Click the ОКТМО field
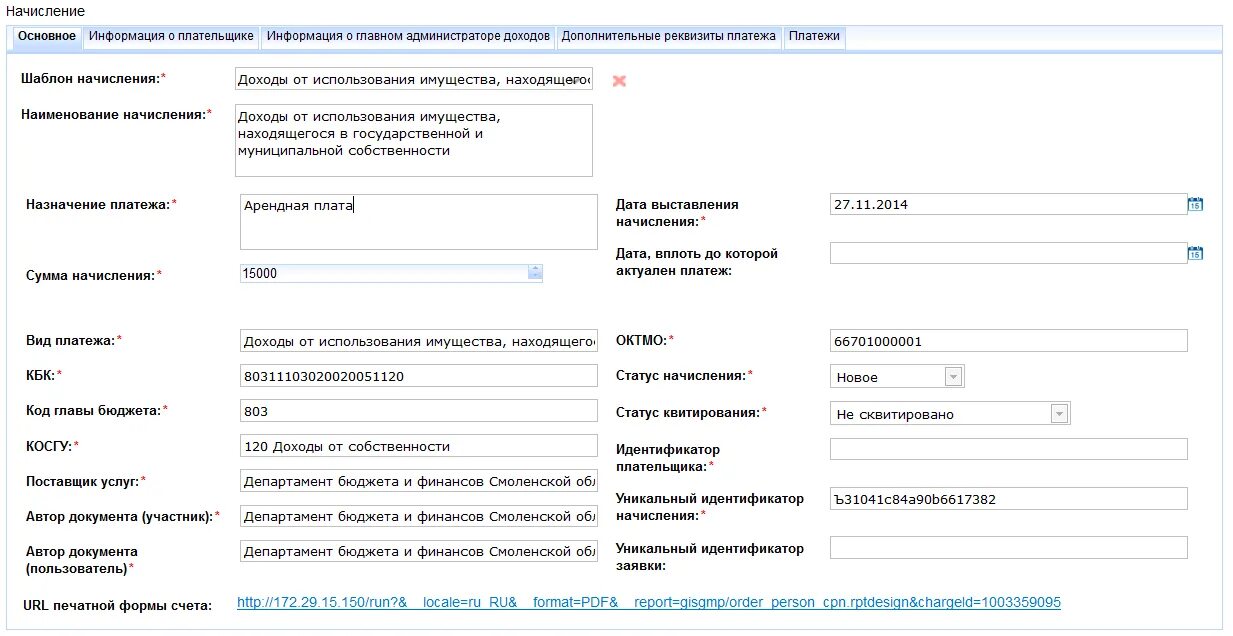1233x636 pixels. [1009, 341]
